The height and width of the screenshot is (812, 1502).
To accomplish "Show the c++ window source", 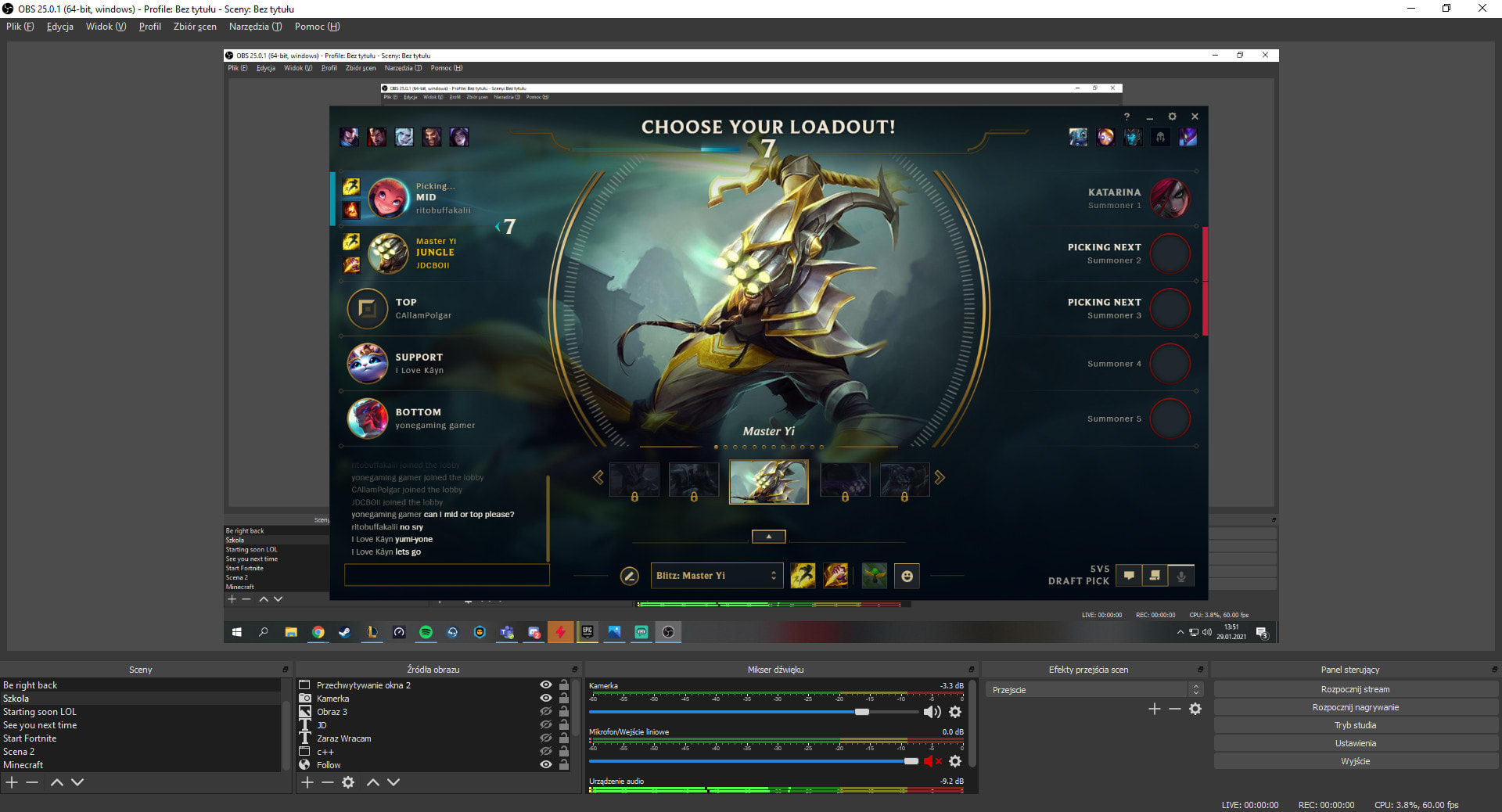I will [x=546, y=752].
